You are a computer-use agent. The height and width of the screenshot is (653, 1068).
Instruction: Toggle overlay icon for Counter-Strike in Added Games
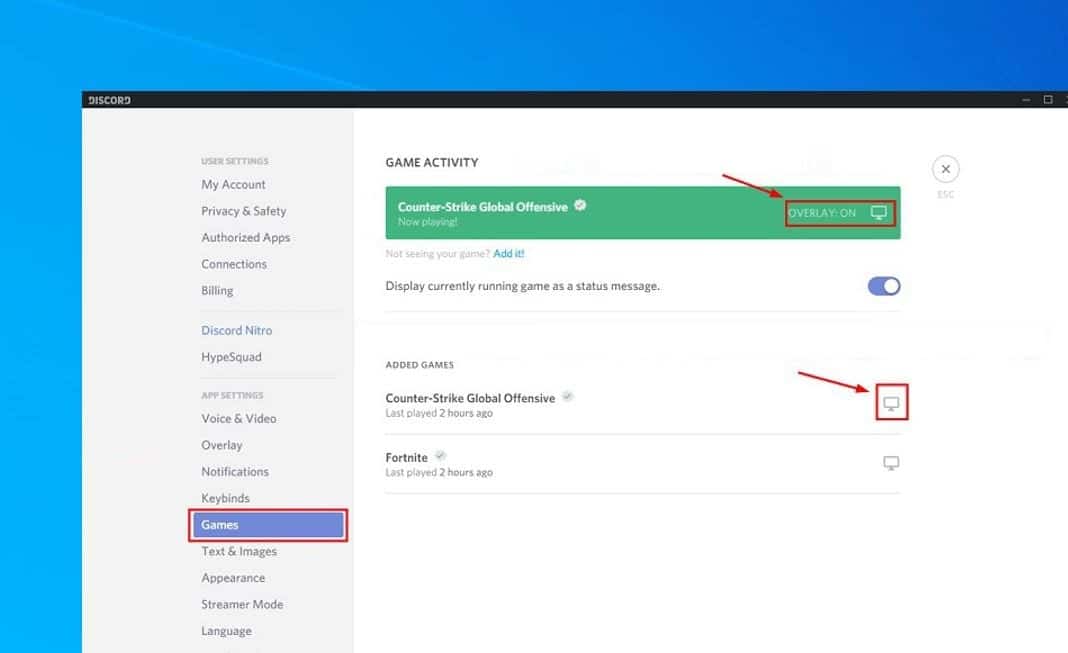coord(891,404)
